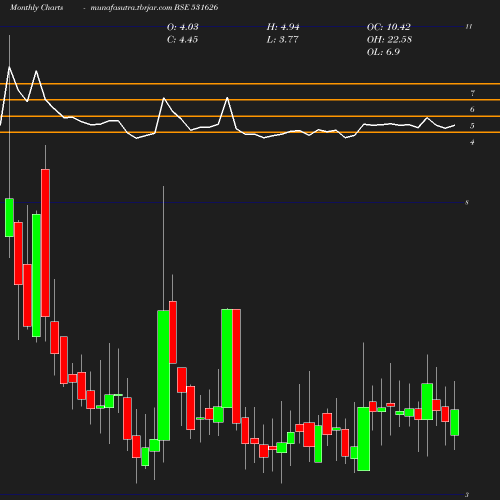The image size is (500, 500).
Task: Click the munafasutra.tbrjar.com BSE 531626 label
Action: [x=154, y=7]
